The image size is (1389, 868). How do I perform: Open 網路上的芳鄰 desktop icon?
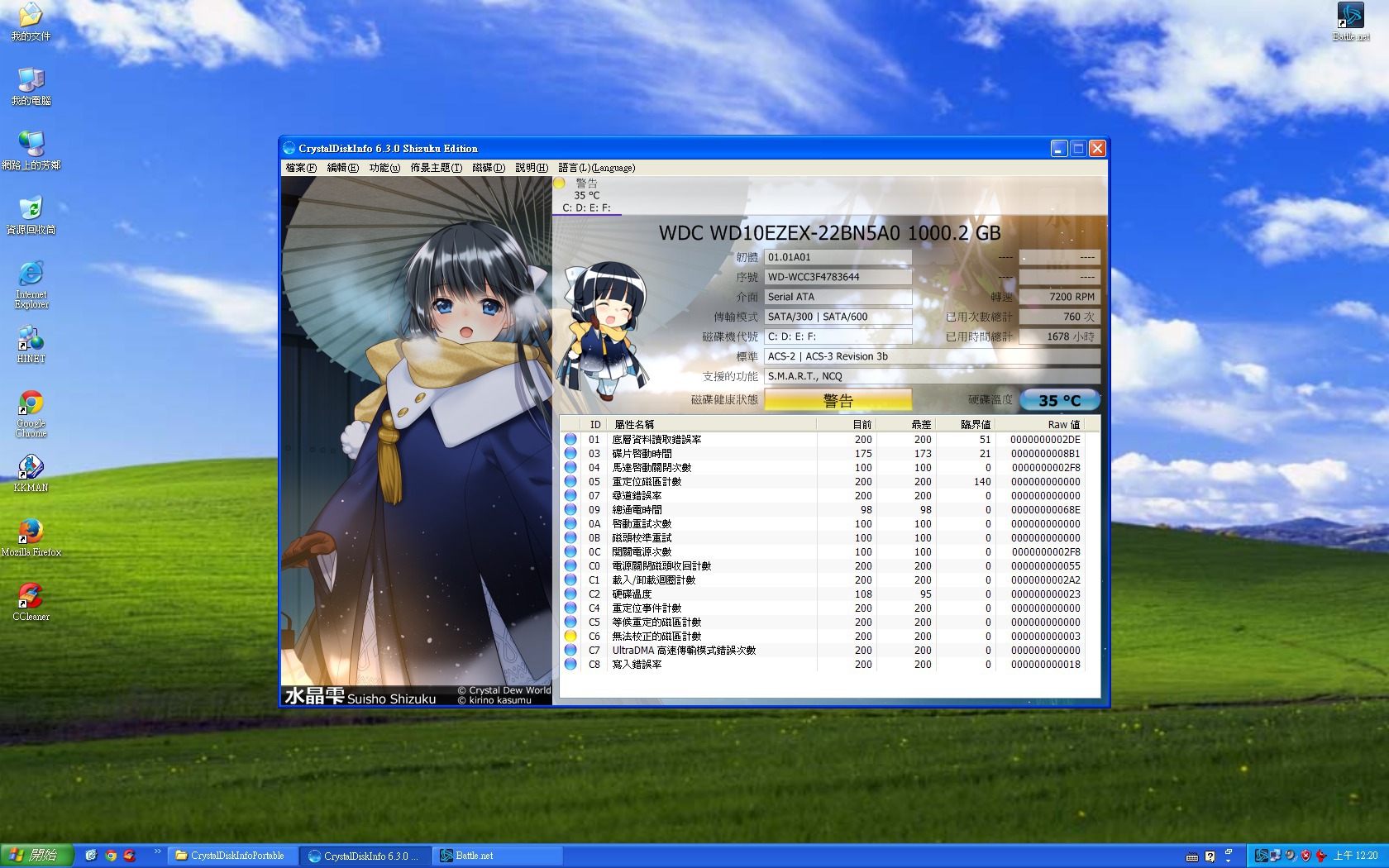[31, 150]
